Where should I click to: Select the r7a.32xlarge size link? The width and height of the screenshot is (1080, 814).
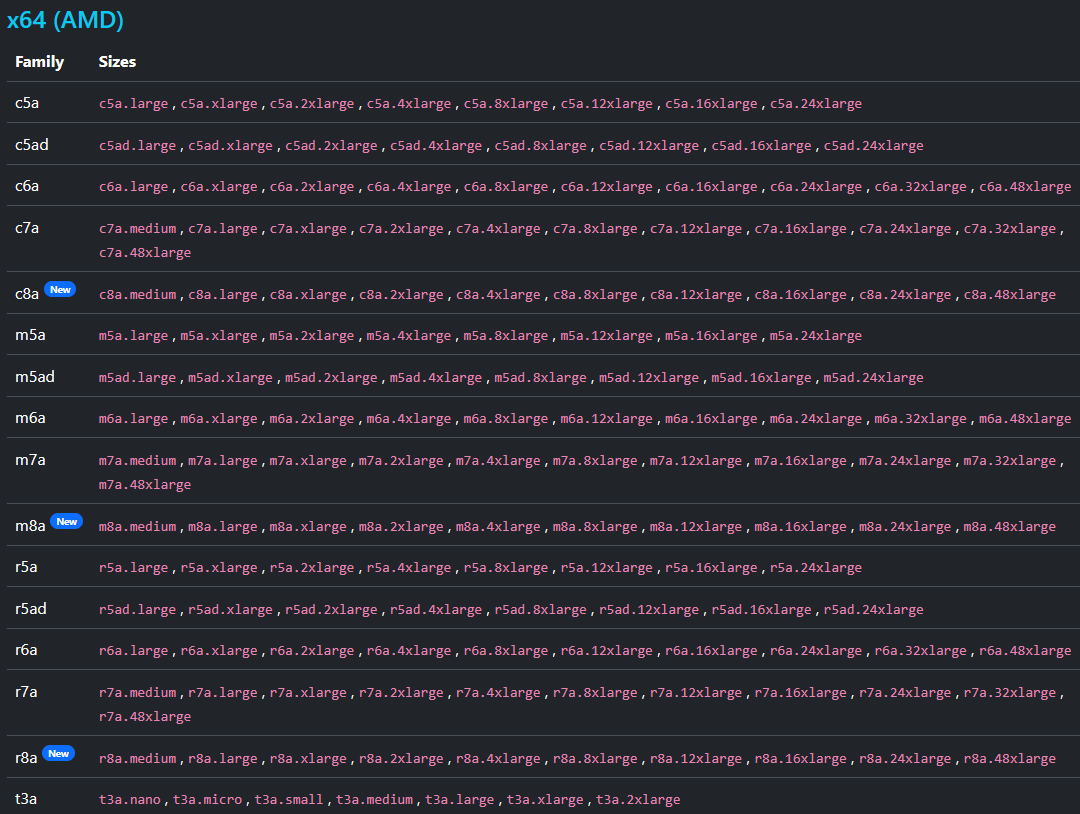tap(1009, 693)
